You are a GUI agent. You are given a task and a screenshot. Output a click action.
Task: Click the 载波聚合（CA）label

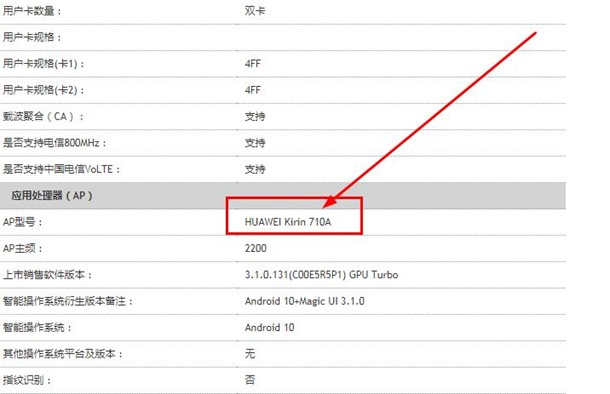pos(43,116)
